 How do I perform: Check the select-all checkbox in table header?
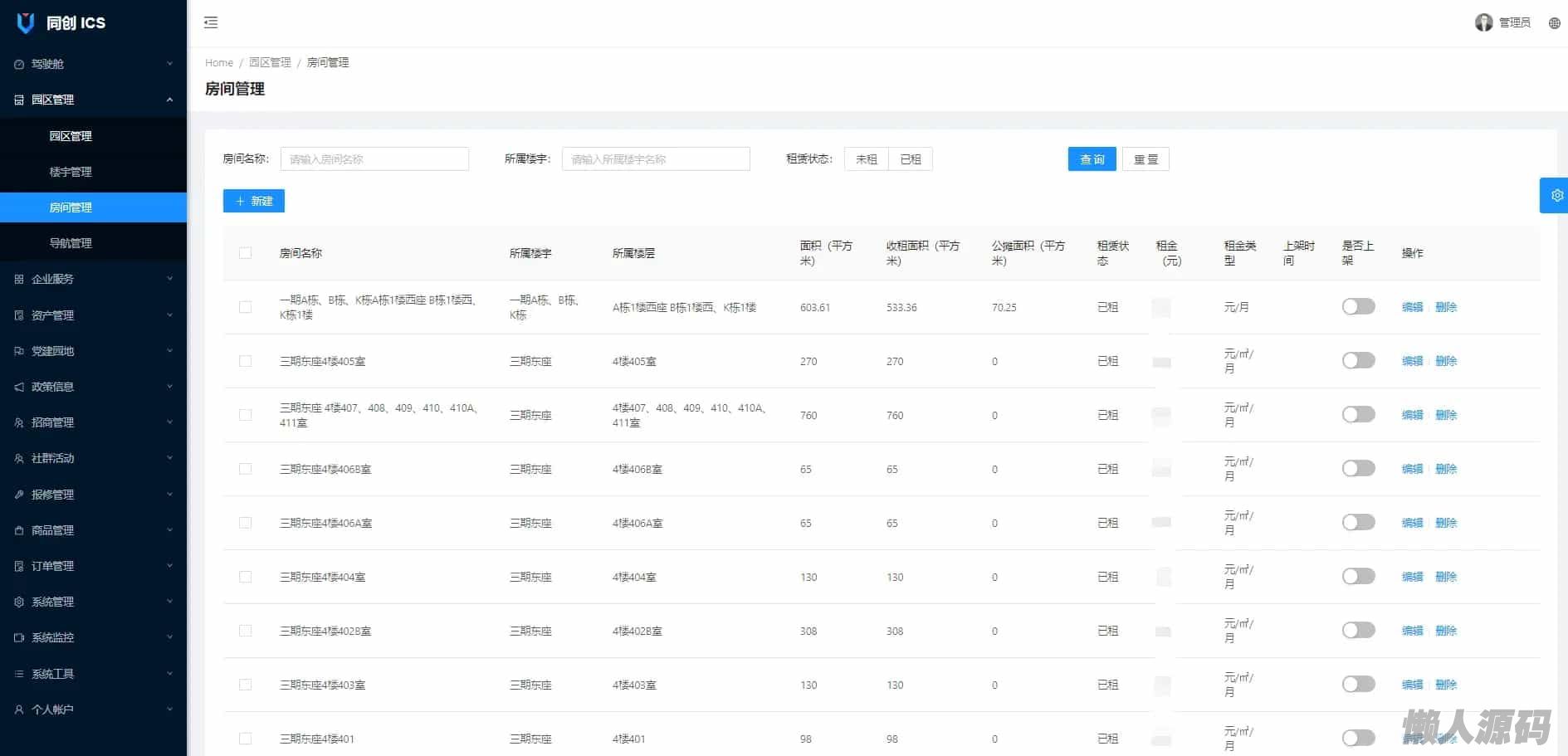245,253
